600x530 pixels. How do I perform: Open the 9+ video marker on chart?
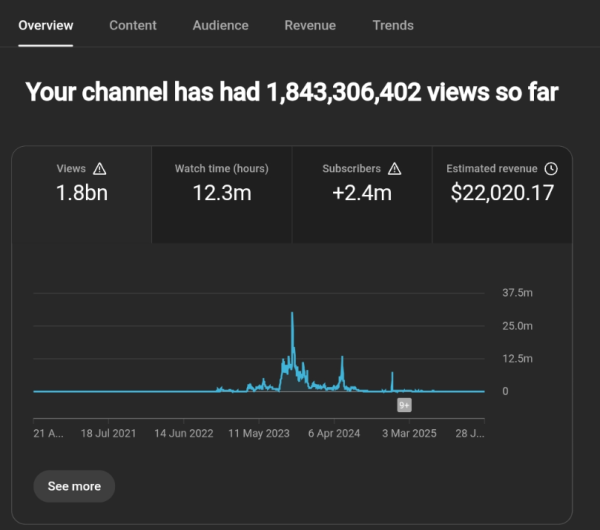pyautogui.click(x=404, y=405)
